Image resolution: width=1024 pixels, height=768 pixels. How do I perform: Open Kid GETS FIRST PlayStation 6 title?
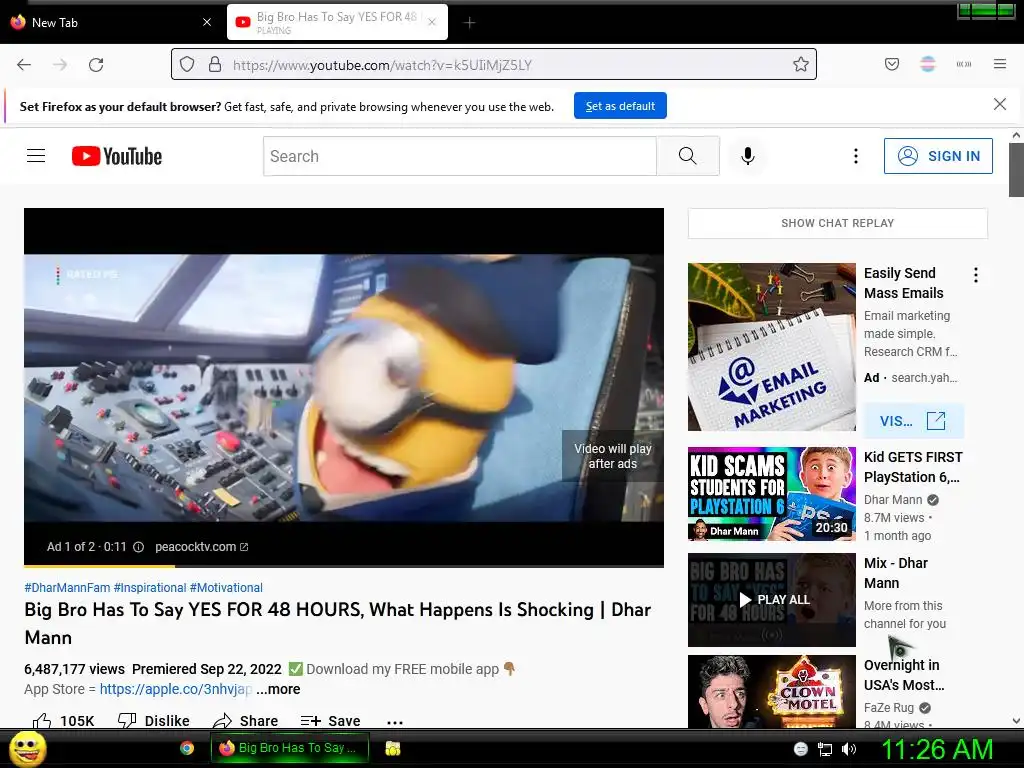[x=913, y=467]
